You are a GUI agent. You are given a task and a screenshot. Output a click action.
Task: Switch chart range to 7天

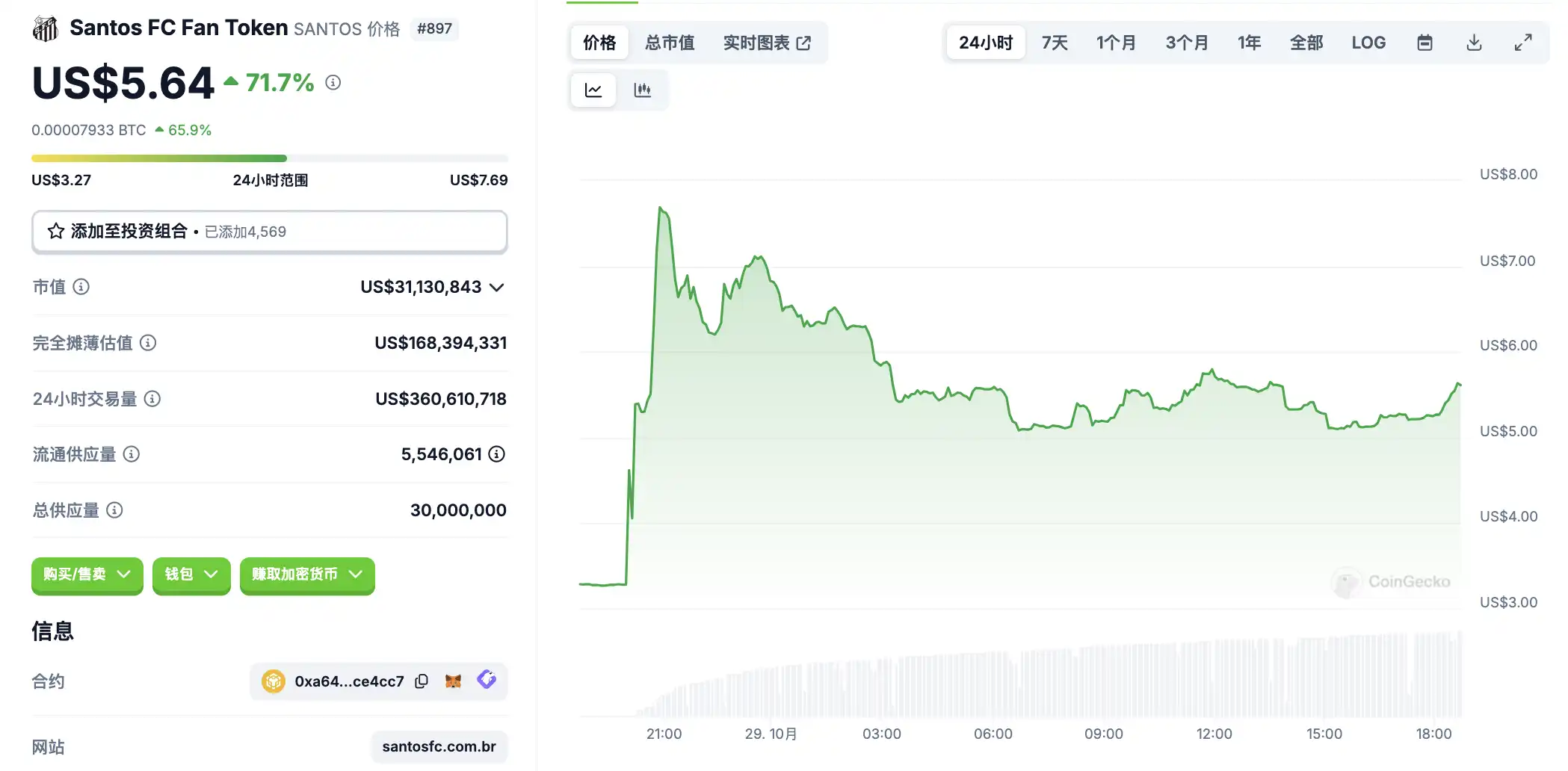[1055, 43]
